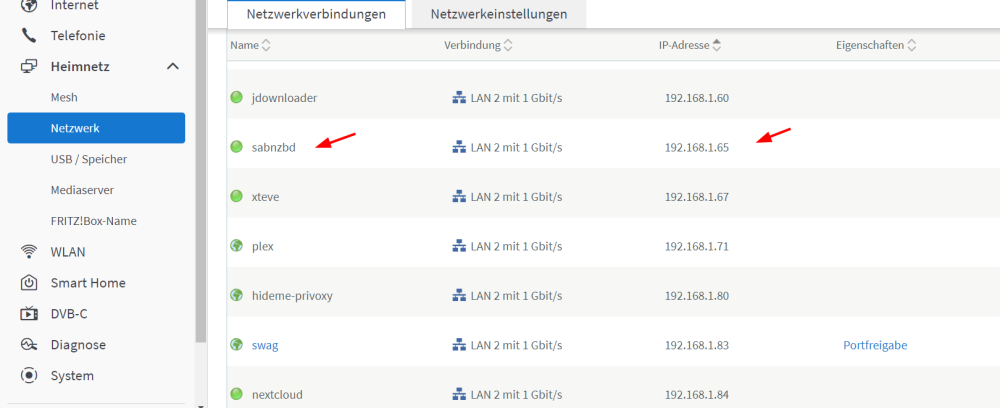
Task: Click the green status dot for xteve
Action: point(237,196)
